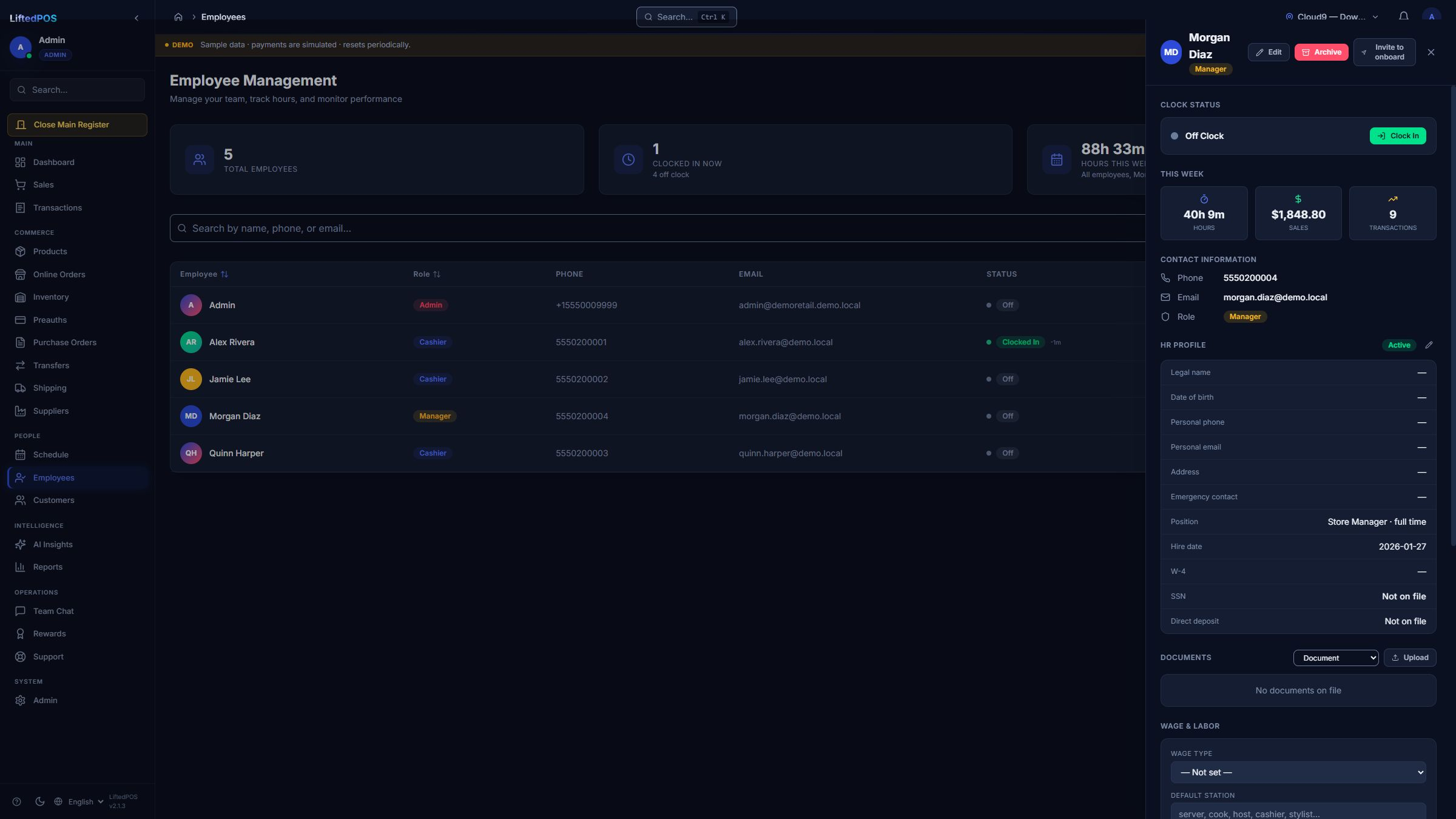Click the Clocked In status badge
Viewport: 1456px width, 819px height.
pyautogui.click(x=1020, y=342)
